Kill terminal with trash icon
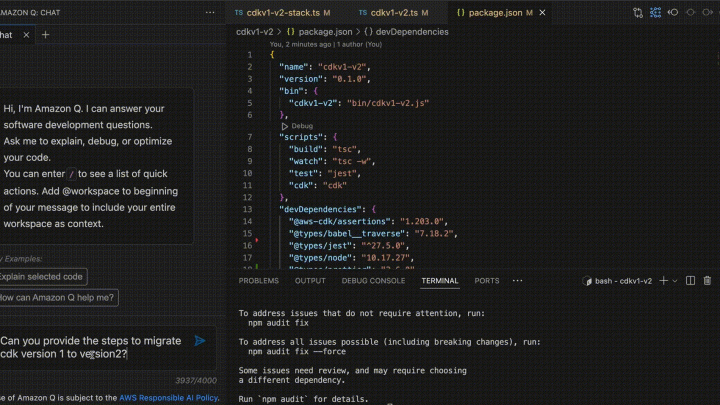 coord(707,281)
